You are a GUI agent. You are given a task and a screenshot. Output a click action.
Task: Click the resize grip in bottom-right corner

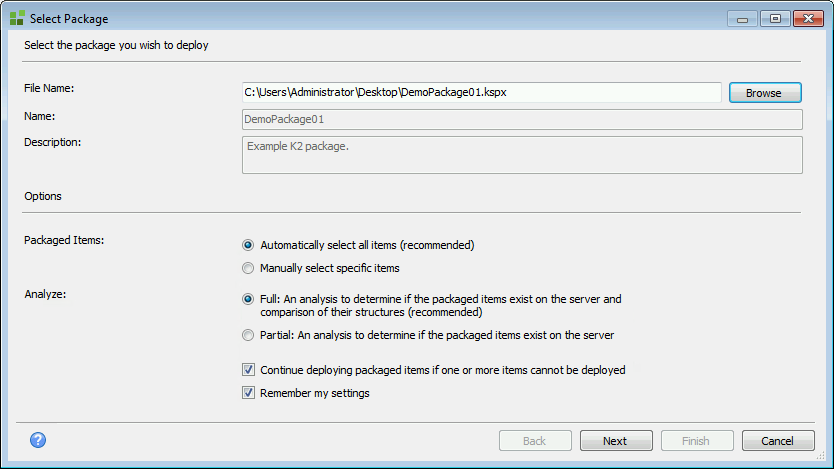point(821,456)
